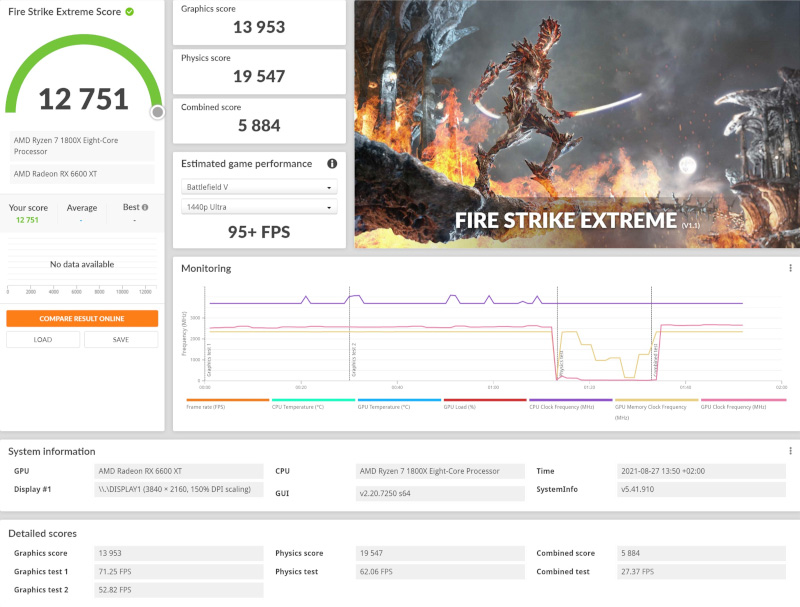
Task: Click Graphics test 2 value 52.82 FPS
Action: (179, 590)
